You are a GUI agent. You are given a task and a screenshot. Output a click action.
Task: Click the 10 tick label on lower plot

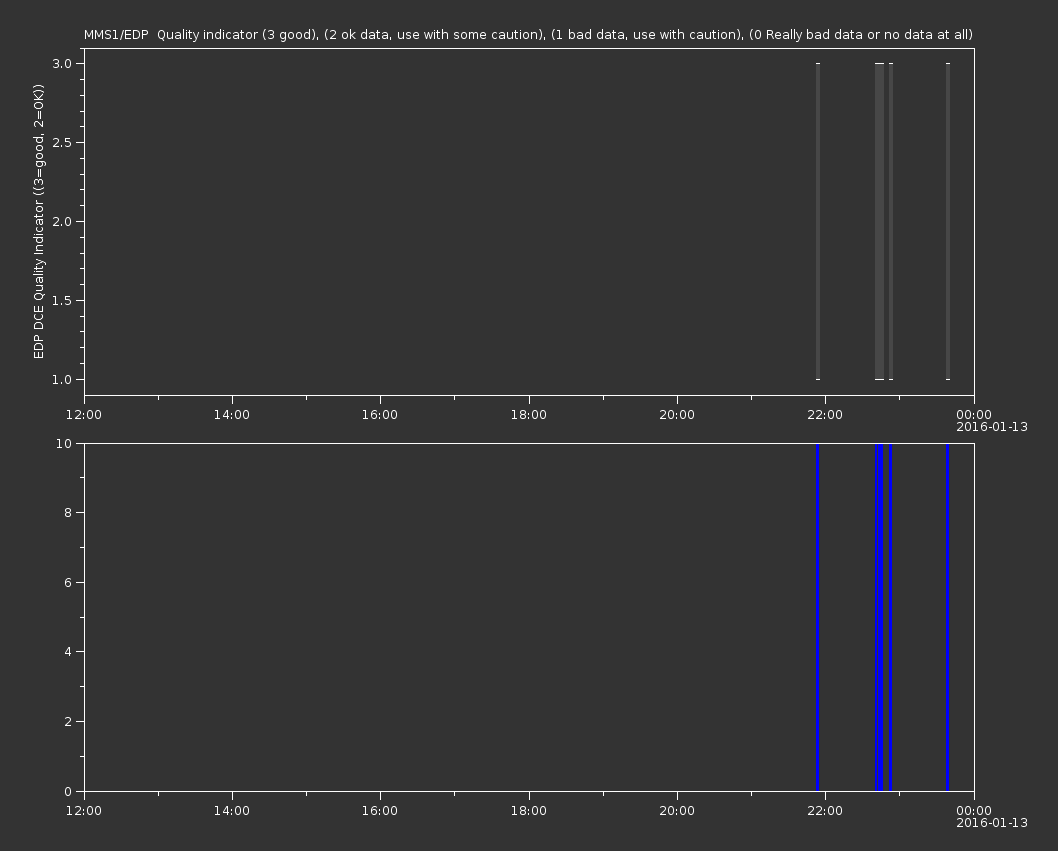tap(64, 443)
